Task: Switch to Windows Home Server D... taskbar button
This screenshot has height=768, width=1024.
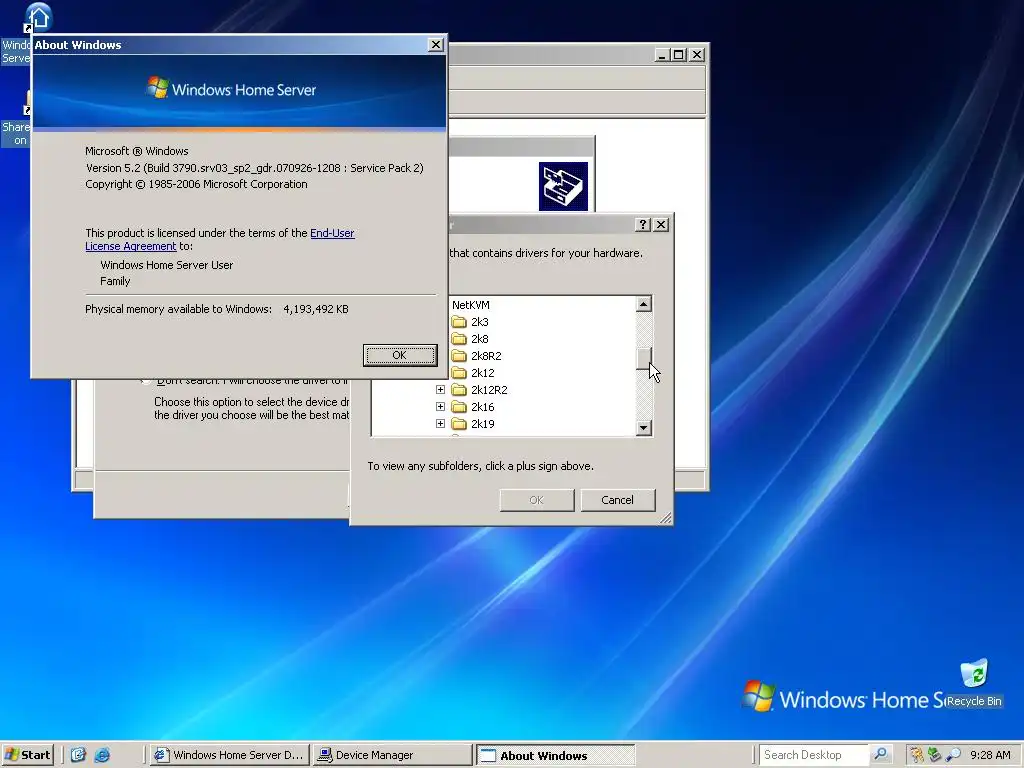Action: pyautogui.click(x=228, y=755)
